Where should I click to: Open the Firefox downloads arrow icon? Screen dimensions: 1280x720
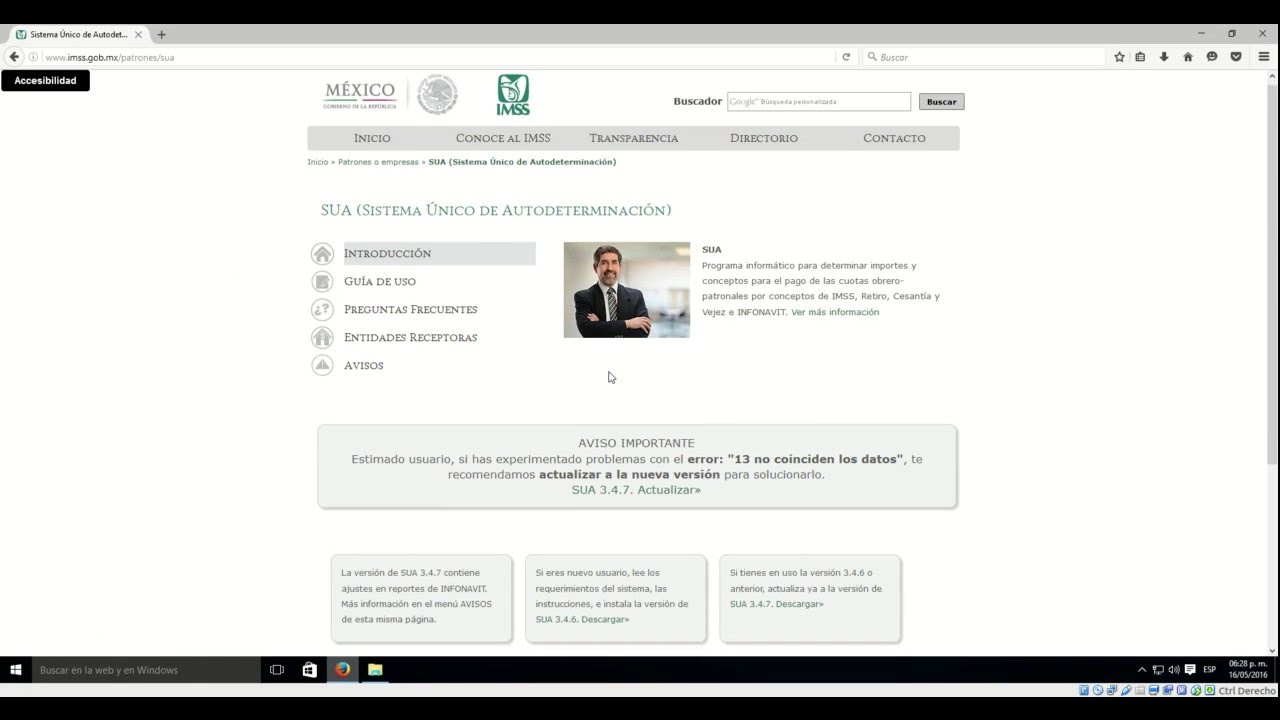pos(1164,57)
